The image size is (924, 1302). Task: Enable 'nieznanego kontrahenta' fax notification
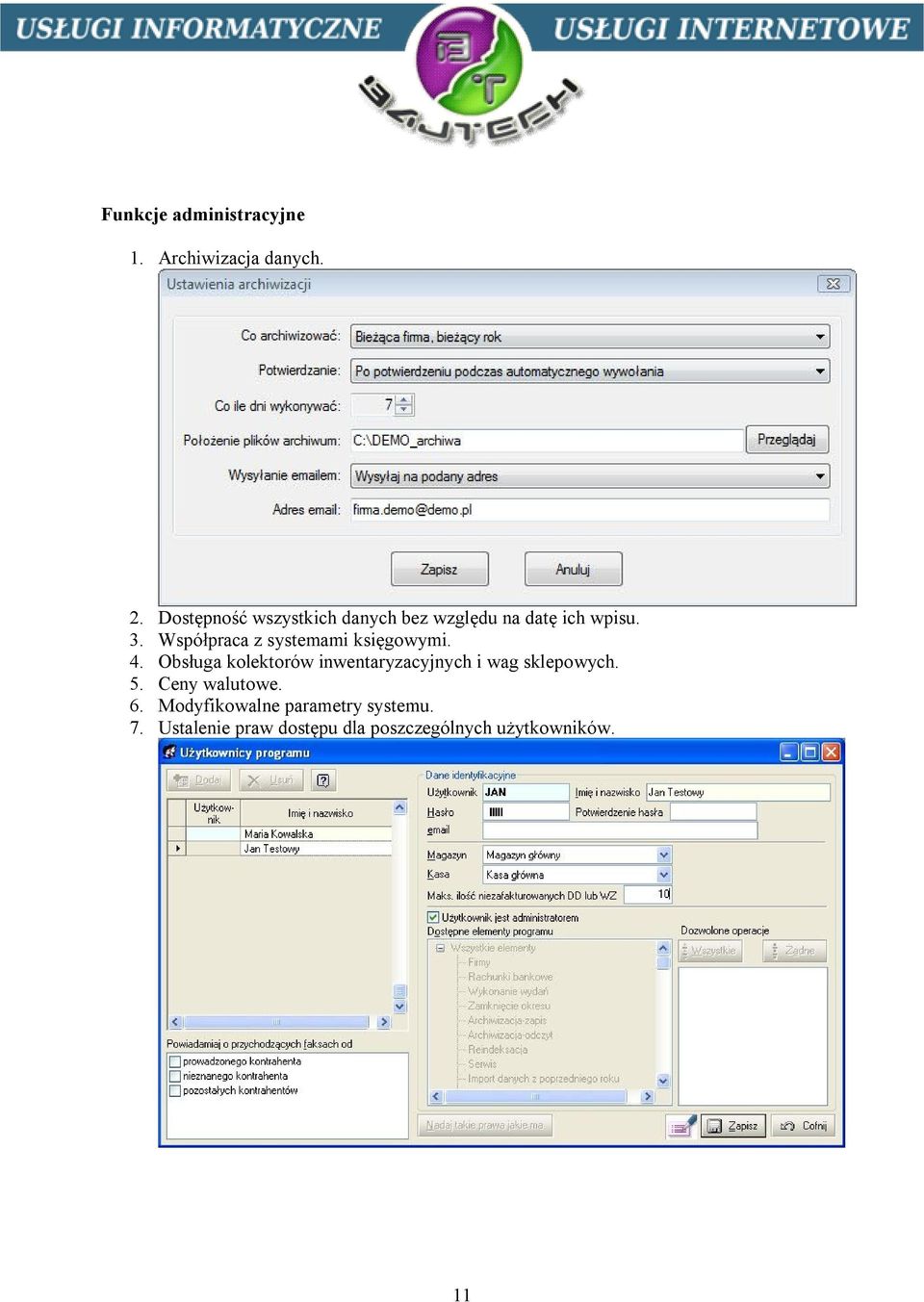point(175,1076)
